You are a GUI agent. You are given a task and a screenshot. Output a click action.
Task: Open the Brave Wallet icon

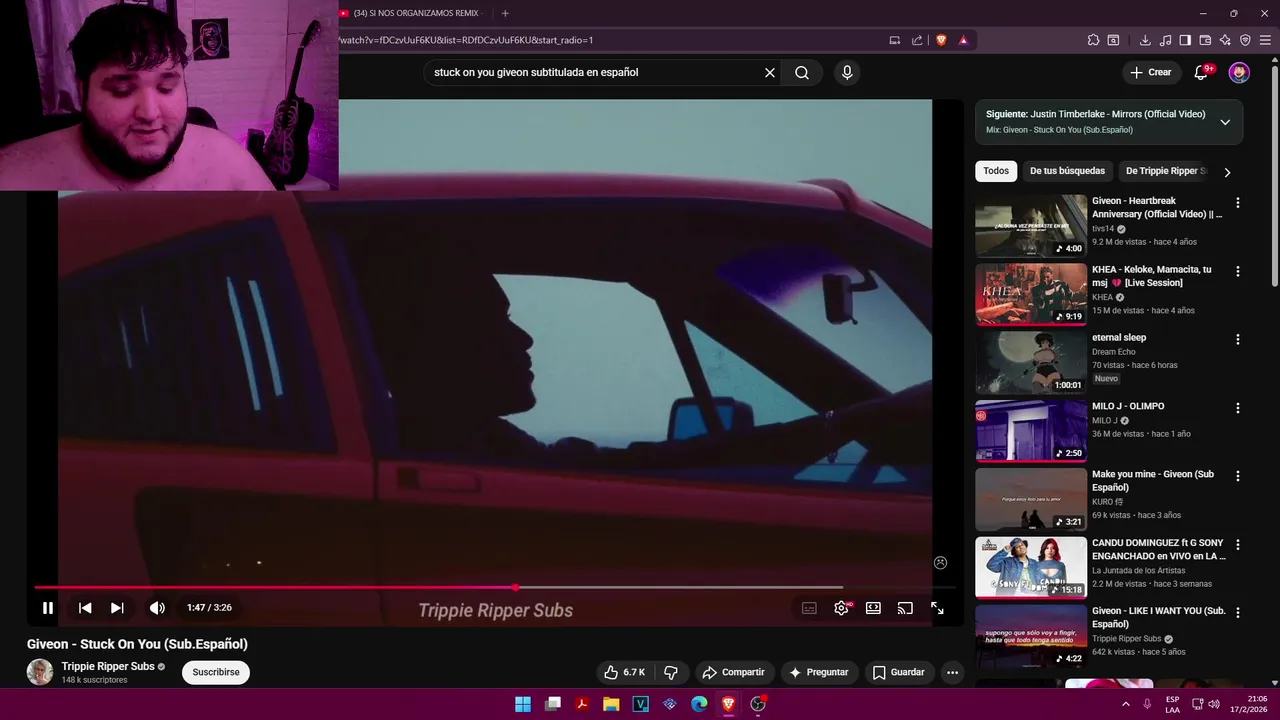coord(1205,40)
